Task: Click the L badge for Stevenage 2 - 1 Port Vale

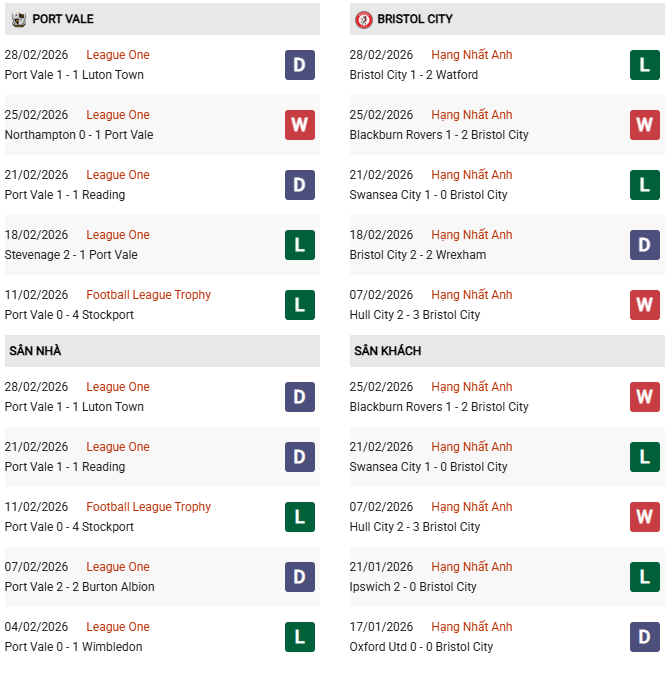Action: point(300,245)
